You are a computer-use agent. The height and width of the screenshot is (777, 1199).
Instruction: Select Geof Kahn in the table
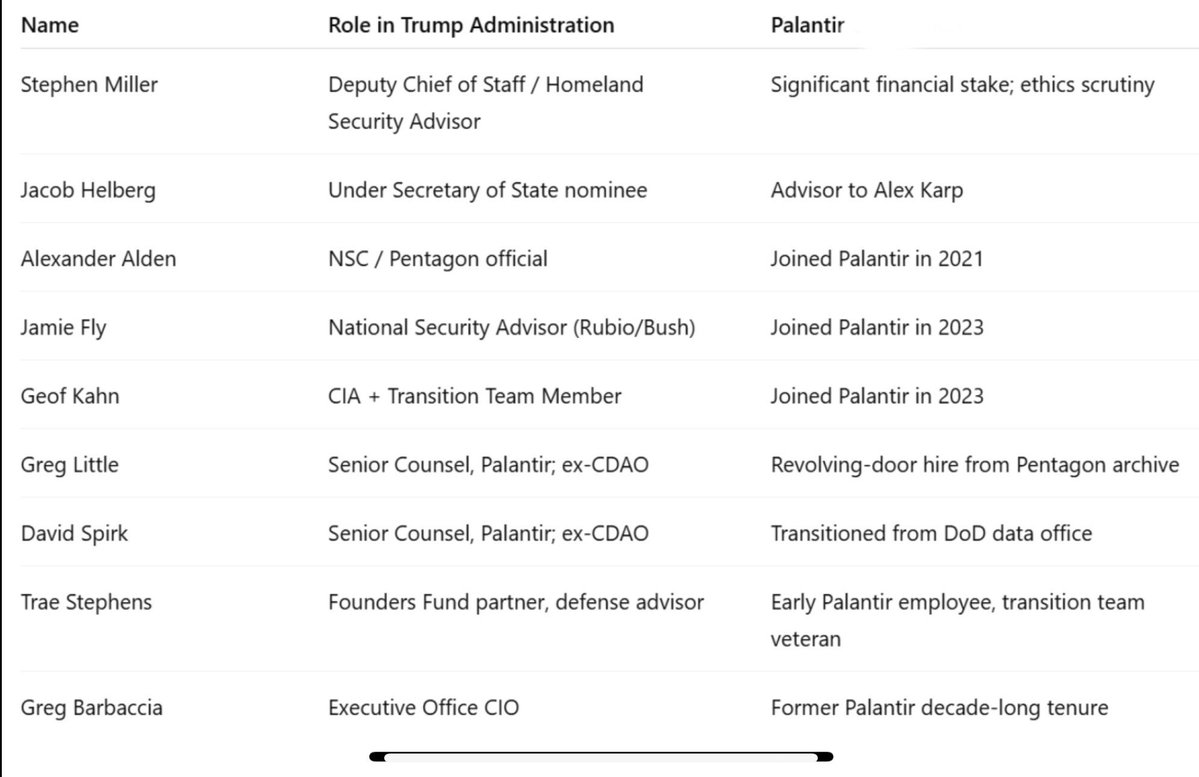(70, 396)
